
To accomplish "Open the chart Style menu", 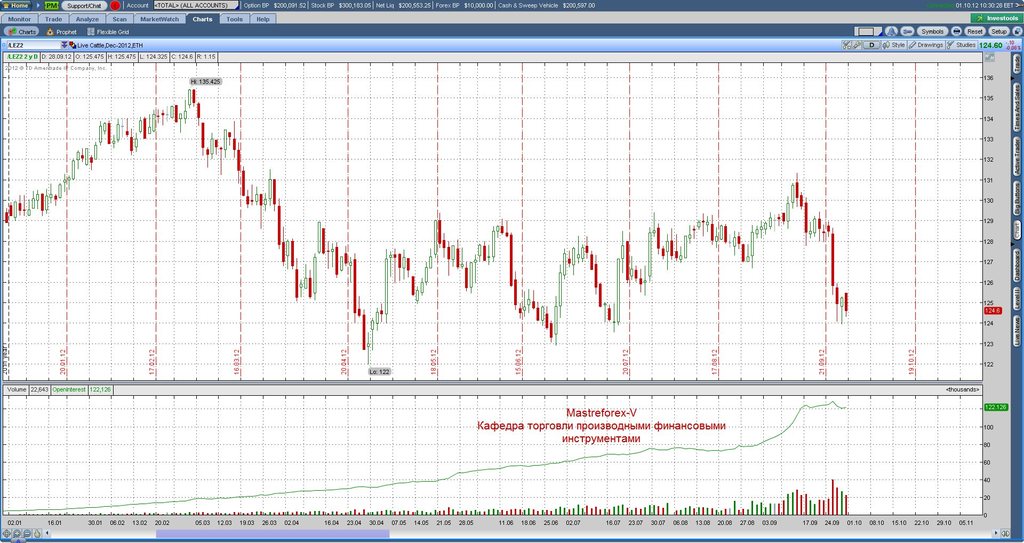I will (x=894, y=45).
